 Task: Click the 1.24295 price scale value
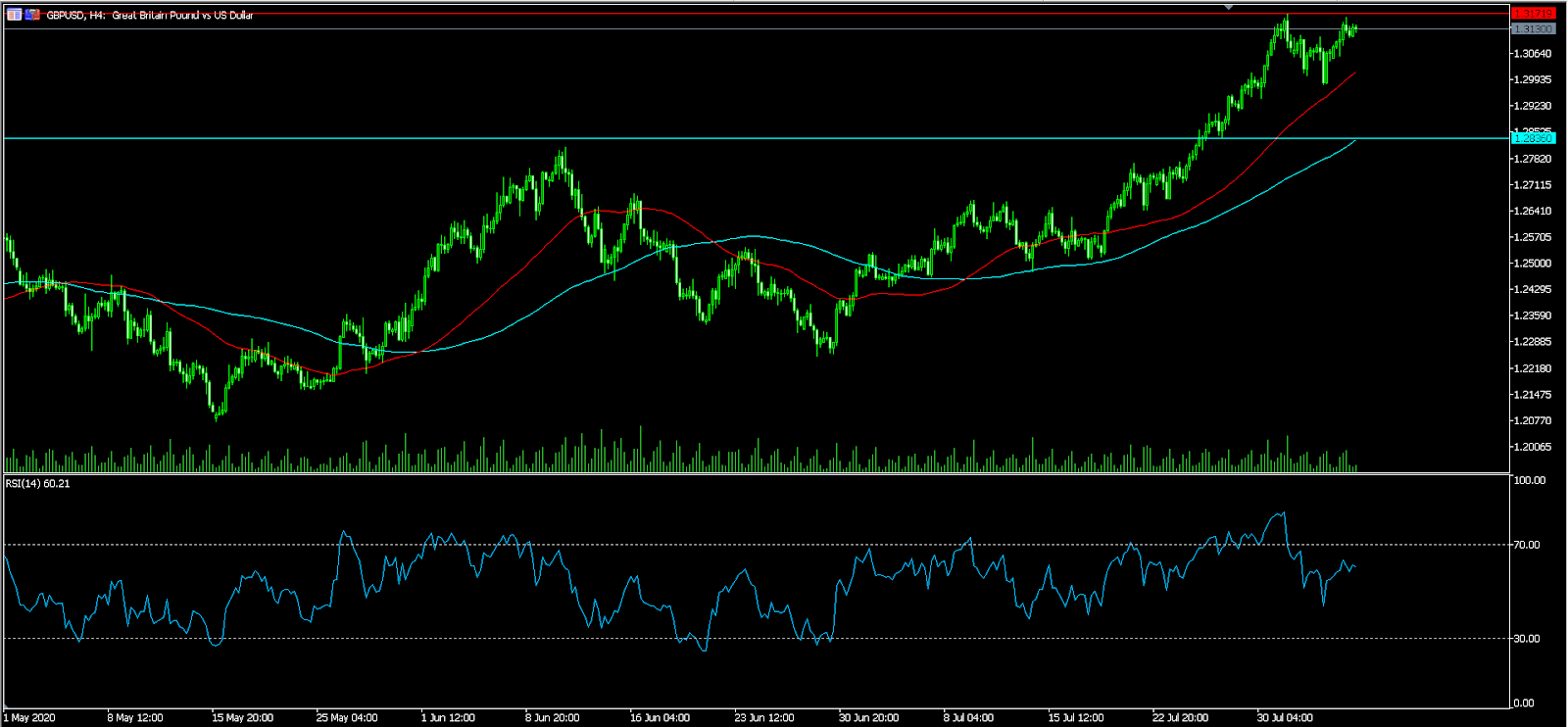[x=1533, y=289]
